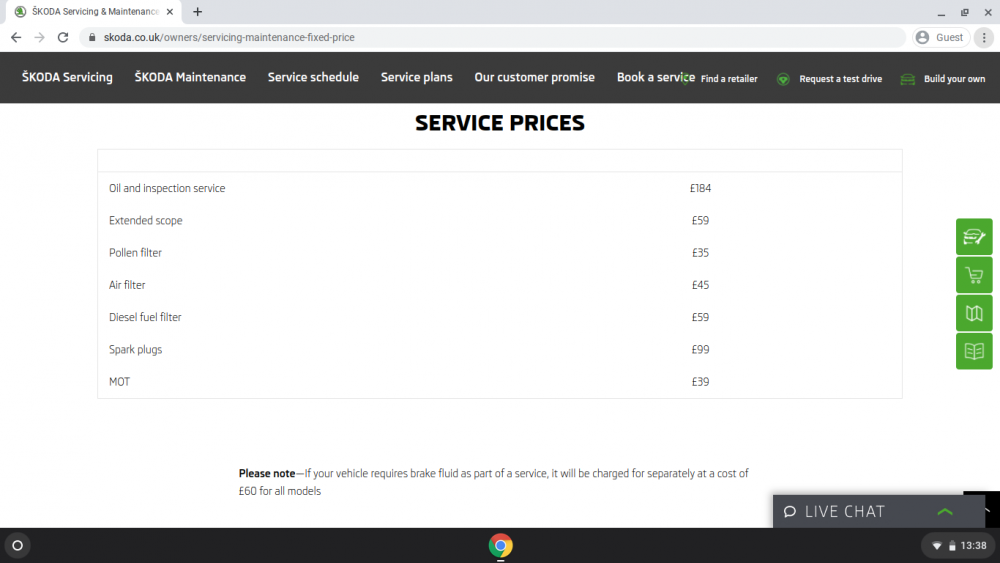Screen dimensions: 1000x563
Task: Click the browser back arrow
Action: (16, 38)
